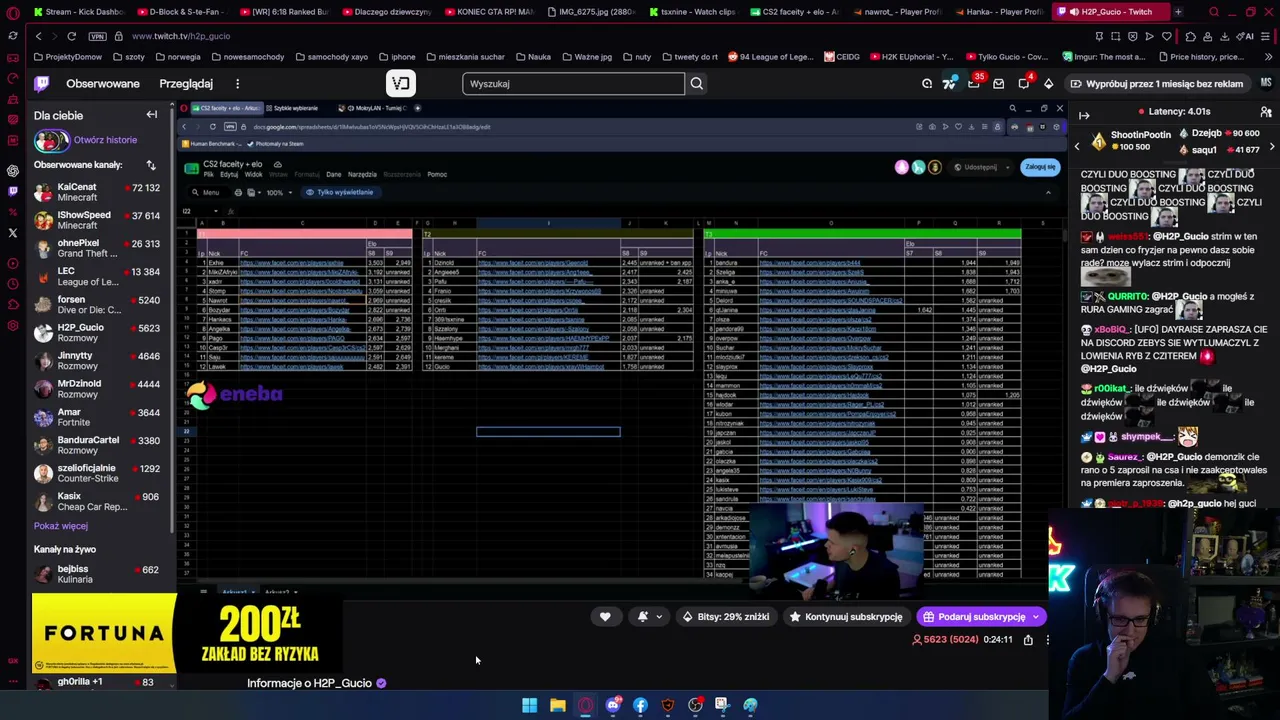Viewport: 1280px width, 720px height.
Task: Click the browser address bar URL
Action: tap(181, 36)
